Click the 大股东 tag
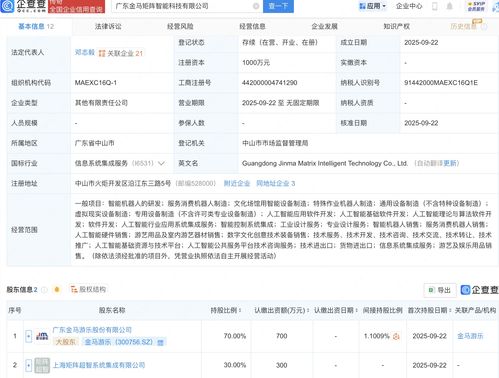Image resolution: width=499 pixels, height=378 pixels. (x=66, y=342)
